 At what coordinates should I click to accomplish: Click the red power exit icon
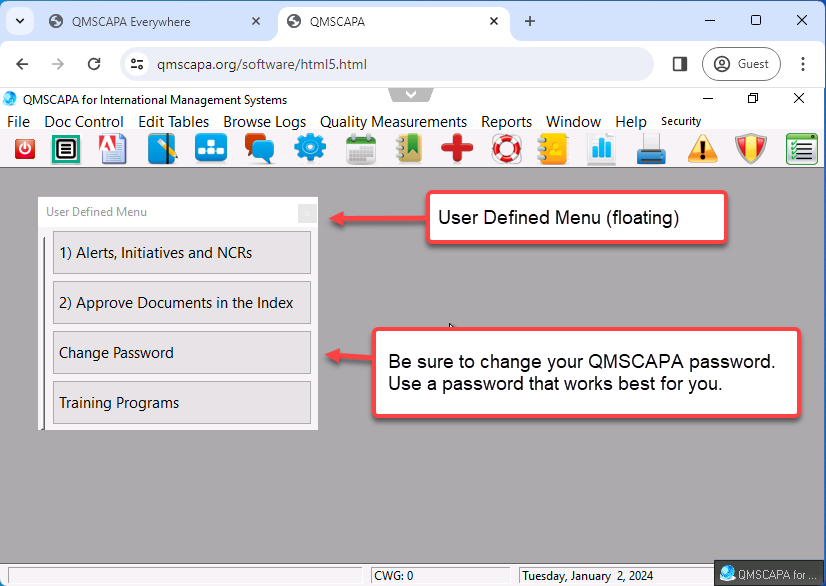coord(24,149)
